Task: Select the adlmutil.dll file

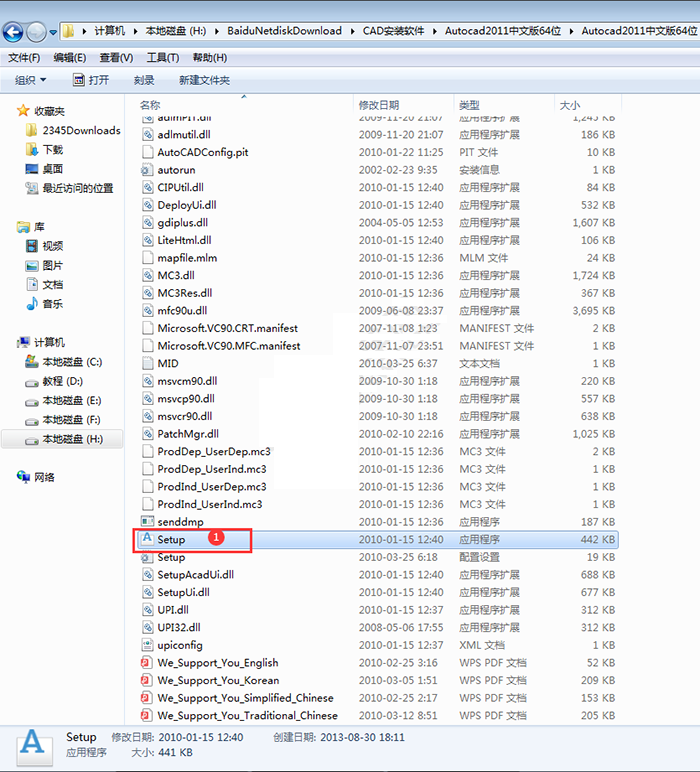Action: [176, 134]
